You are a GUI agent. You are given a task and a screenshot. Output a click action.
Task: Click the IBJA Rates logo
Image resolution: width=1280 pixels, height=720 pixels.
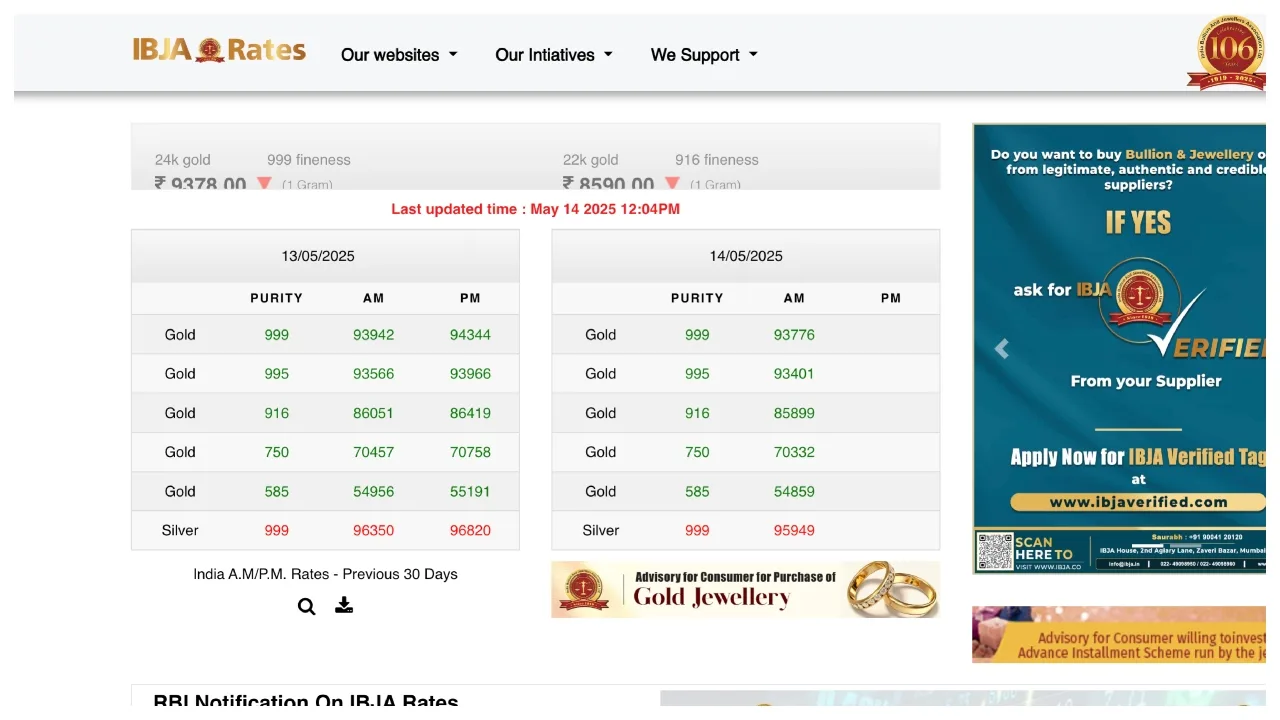pyautogui.click(x=219, y=50)
